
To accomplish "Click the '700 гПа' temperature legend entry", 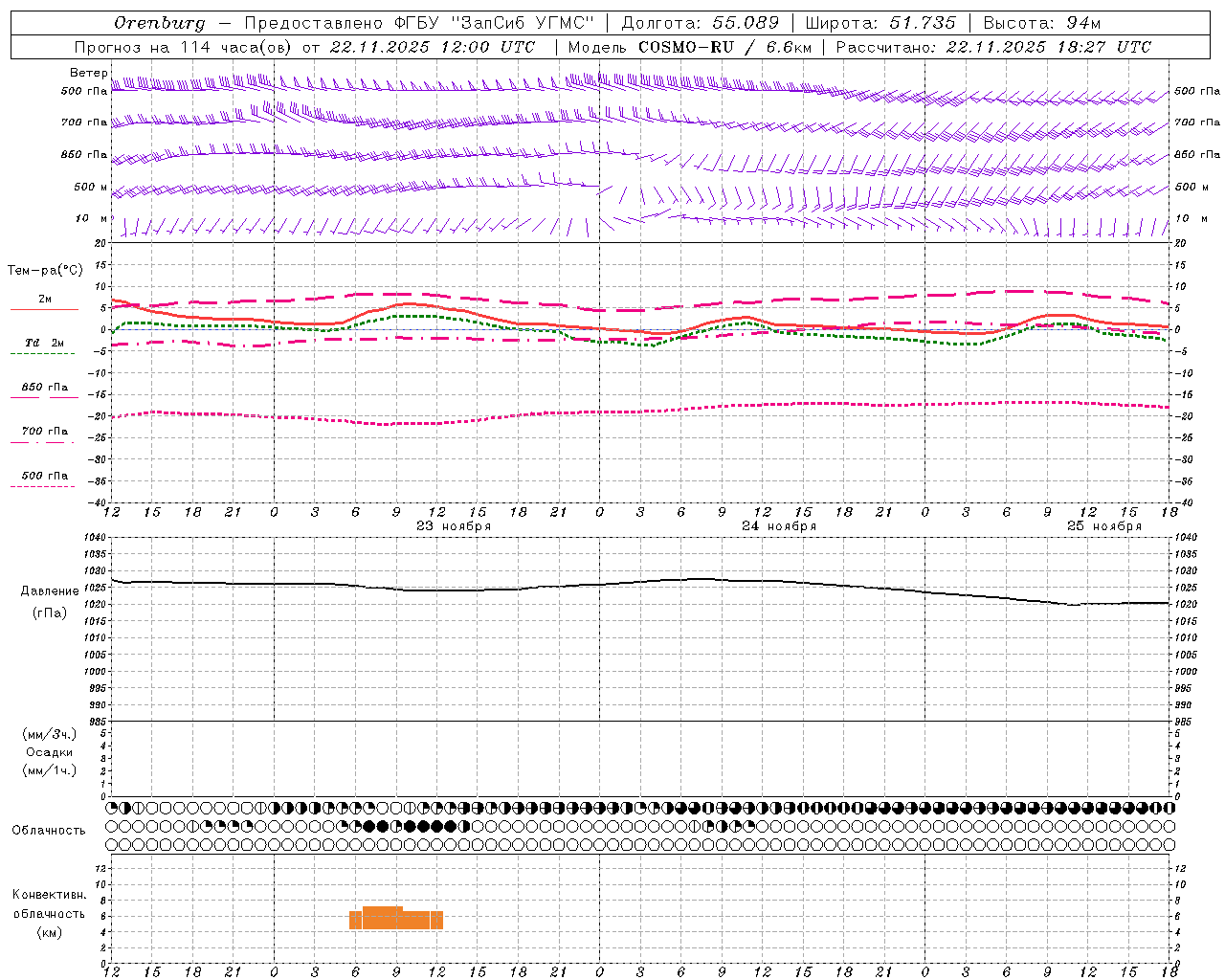I will pos(45,432).
